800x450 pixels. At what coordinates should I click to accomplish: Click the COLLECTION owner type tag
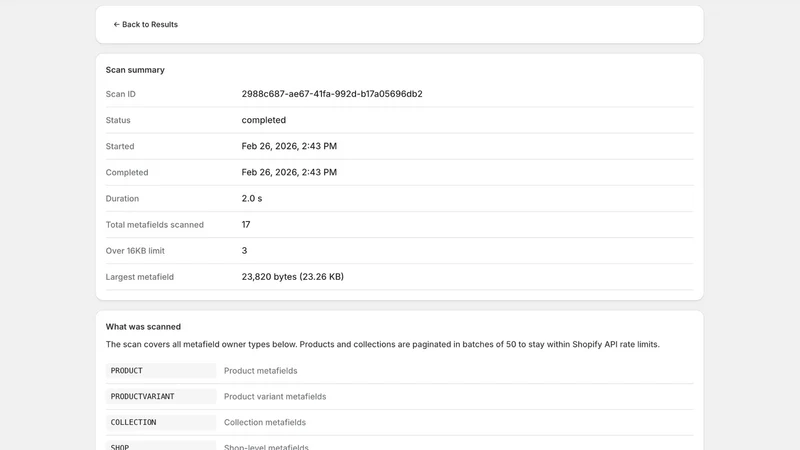[161, 422]
